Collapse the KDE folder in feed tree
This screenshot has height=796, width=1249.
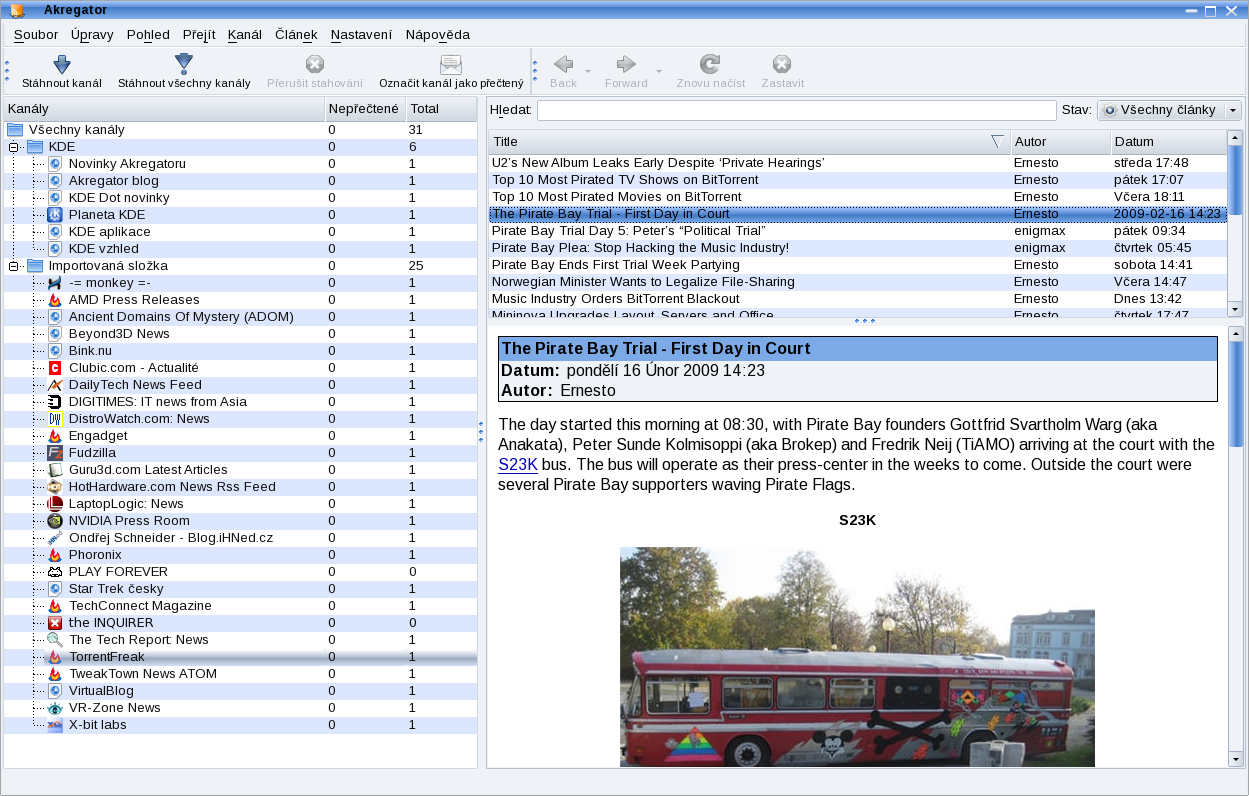14,147
